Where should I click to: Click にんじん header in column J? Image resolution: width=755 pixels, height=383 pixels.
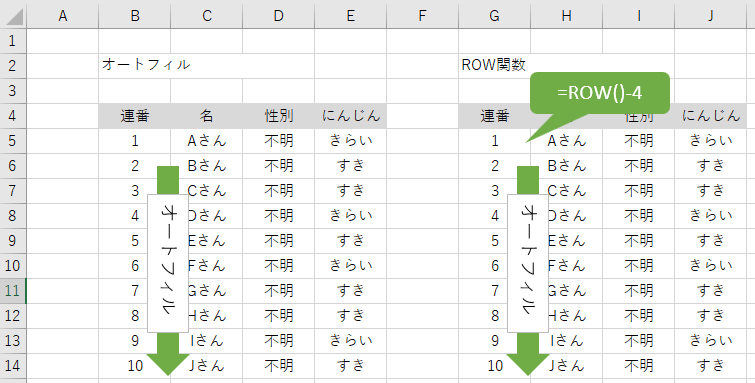710,116
